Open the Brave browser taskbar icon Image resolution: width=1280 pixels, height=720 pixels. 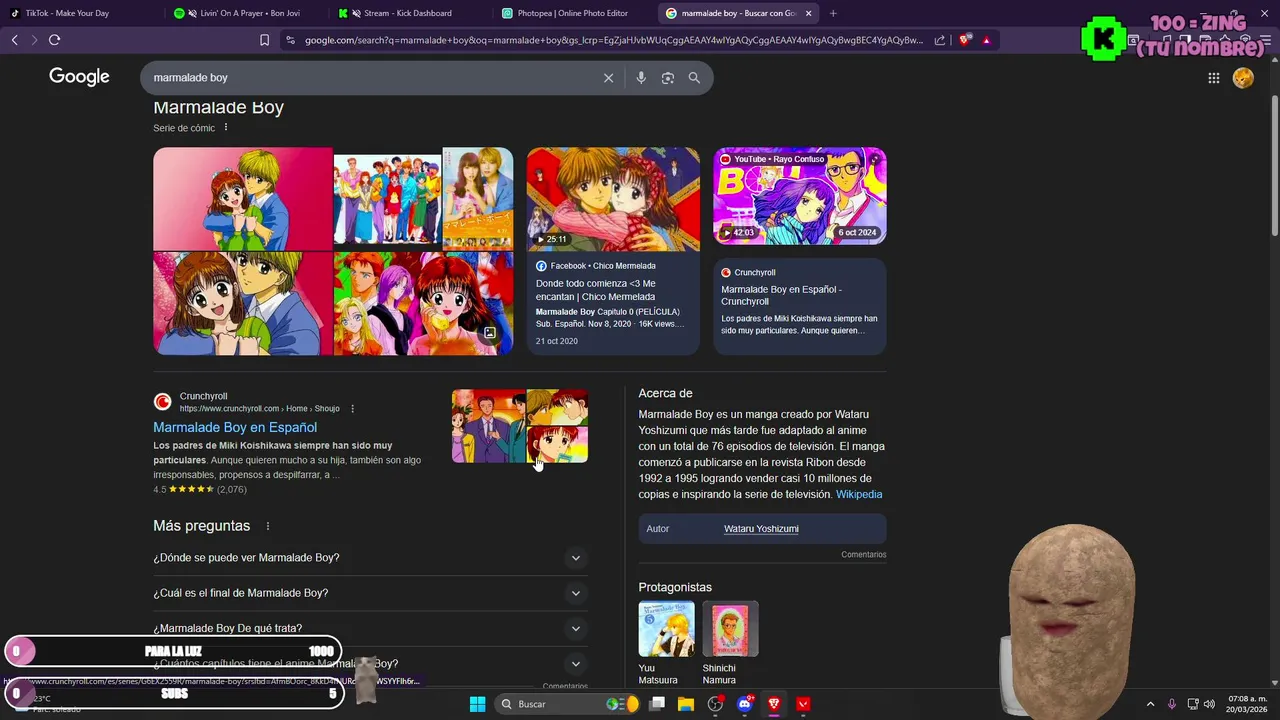[773, 704]
